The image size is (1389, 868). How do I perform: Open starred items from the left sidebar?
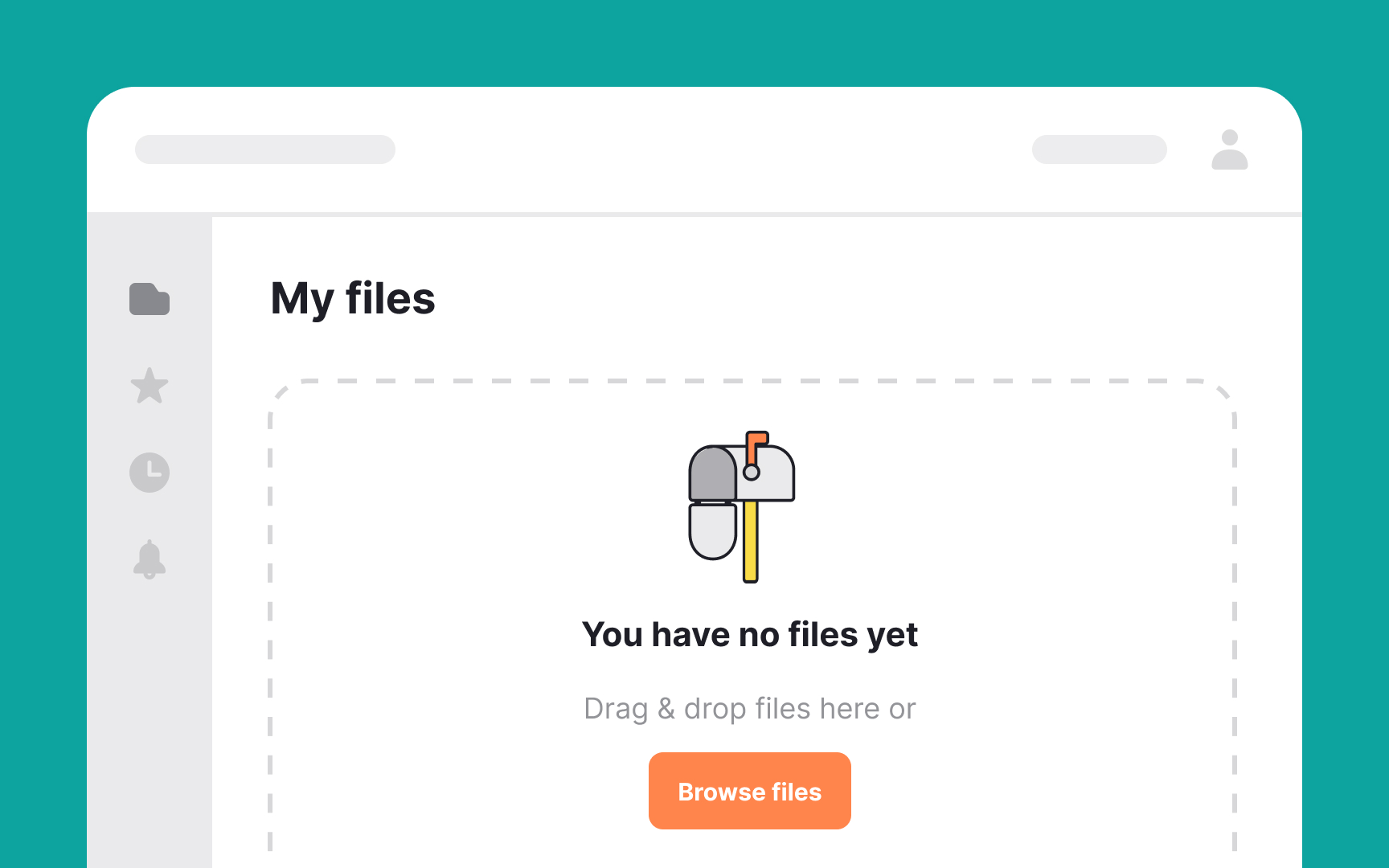[150, 387]
